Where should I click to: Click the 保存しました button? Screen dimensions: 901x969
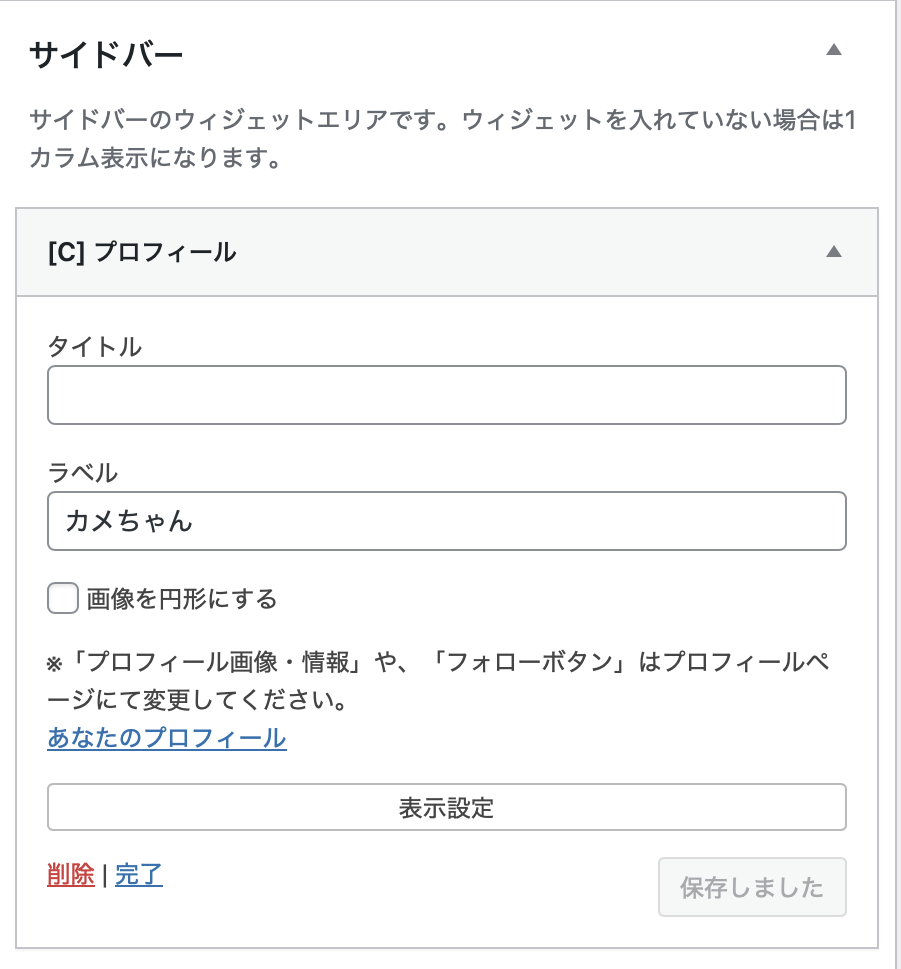tap(752, 887)
